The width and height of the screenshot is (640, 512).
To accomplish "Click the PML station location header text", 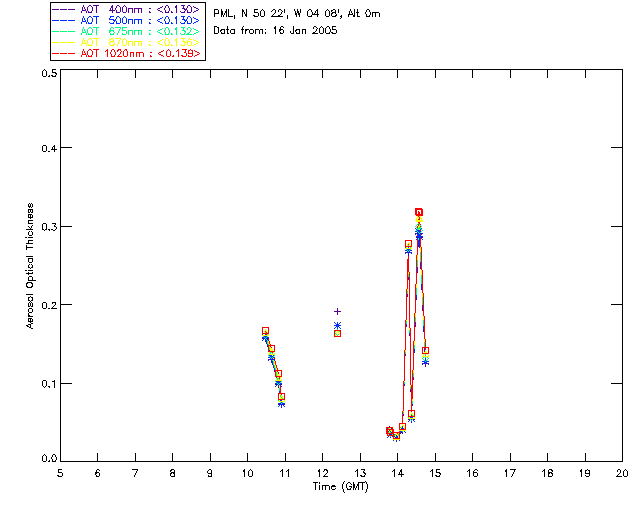I will pyautogui.click(x=297, y=14).
